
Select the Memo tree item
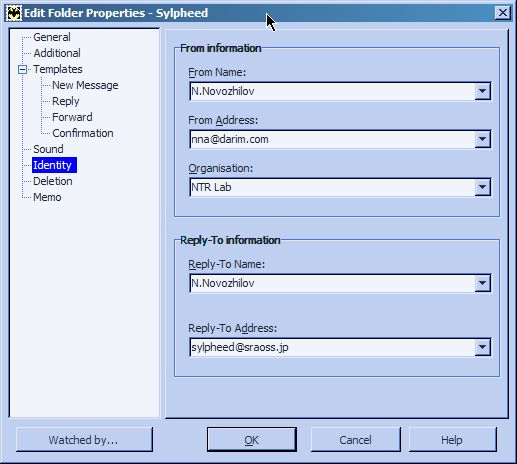point(47,197)
